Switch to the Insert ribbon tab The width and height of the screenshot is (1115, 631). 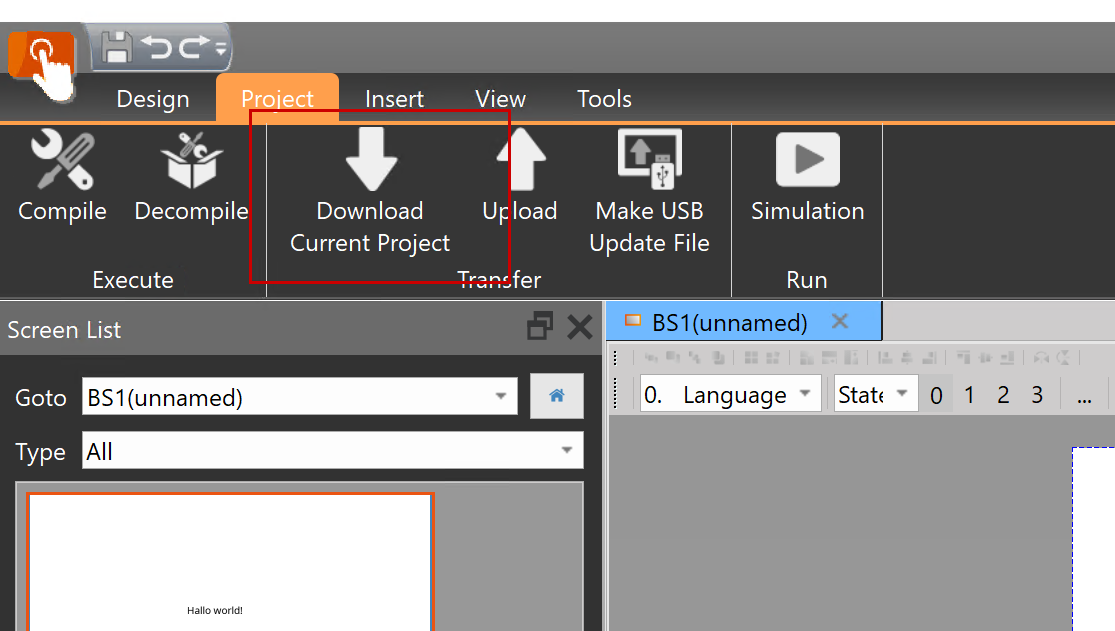(394, 99)
